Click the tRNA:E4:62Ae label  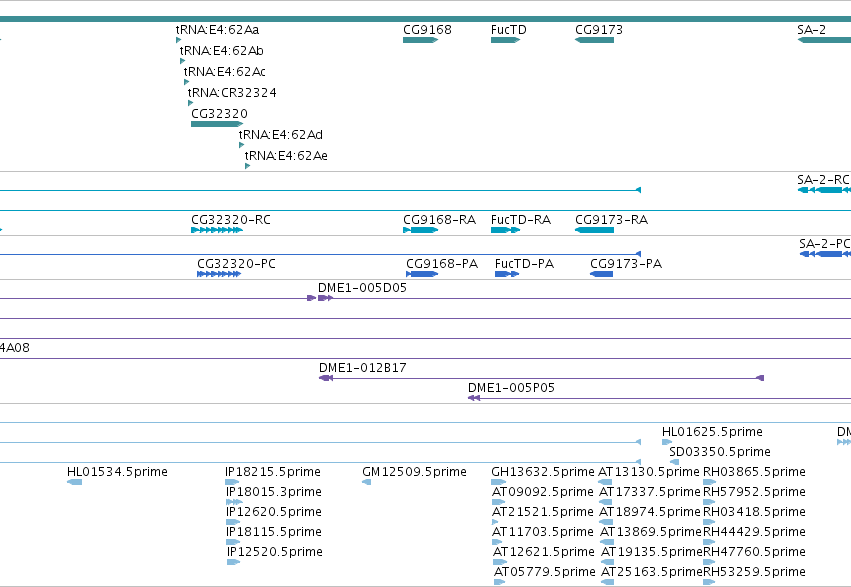click(286, 156)
